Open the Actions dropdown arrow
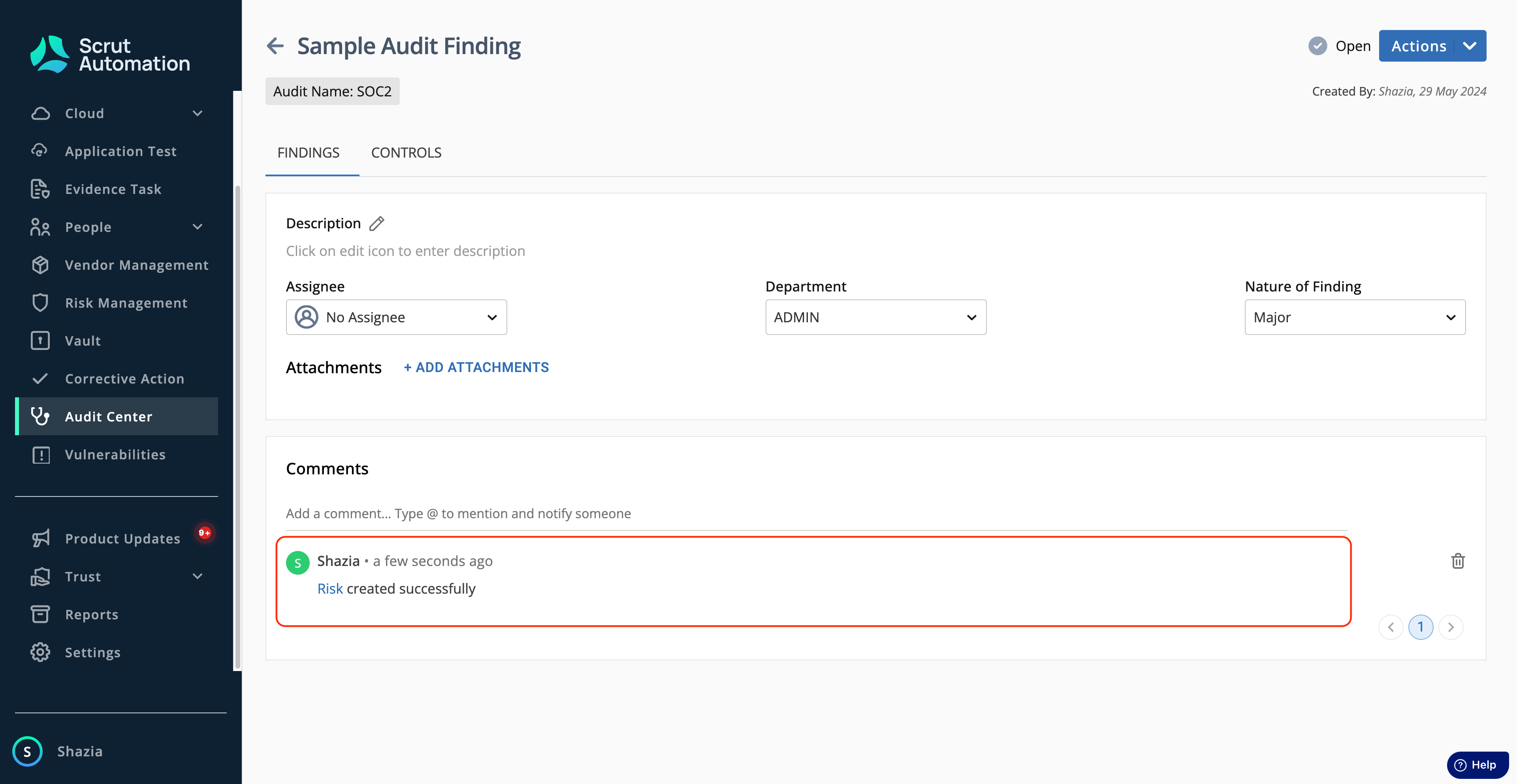 point(1470,46)
